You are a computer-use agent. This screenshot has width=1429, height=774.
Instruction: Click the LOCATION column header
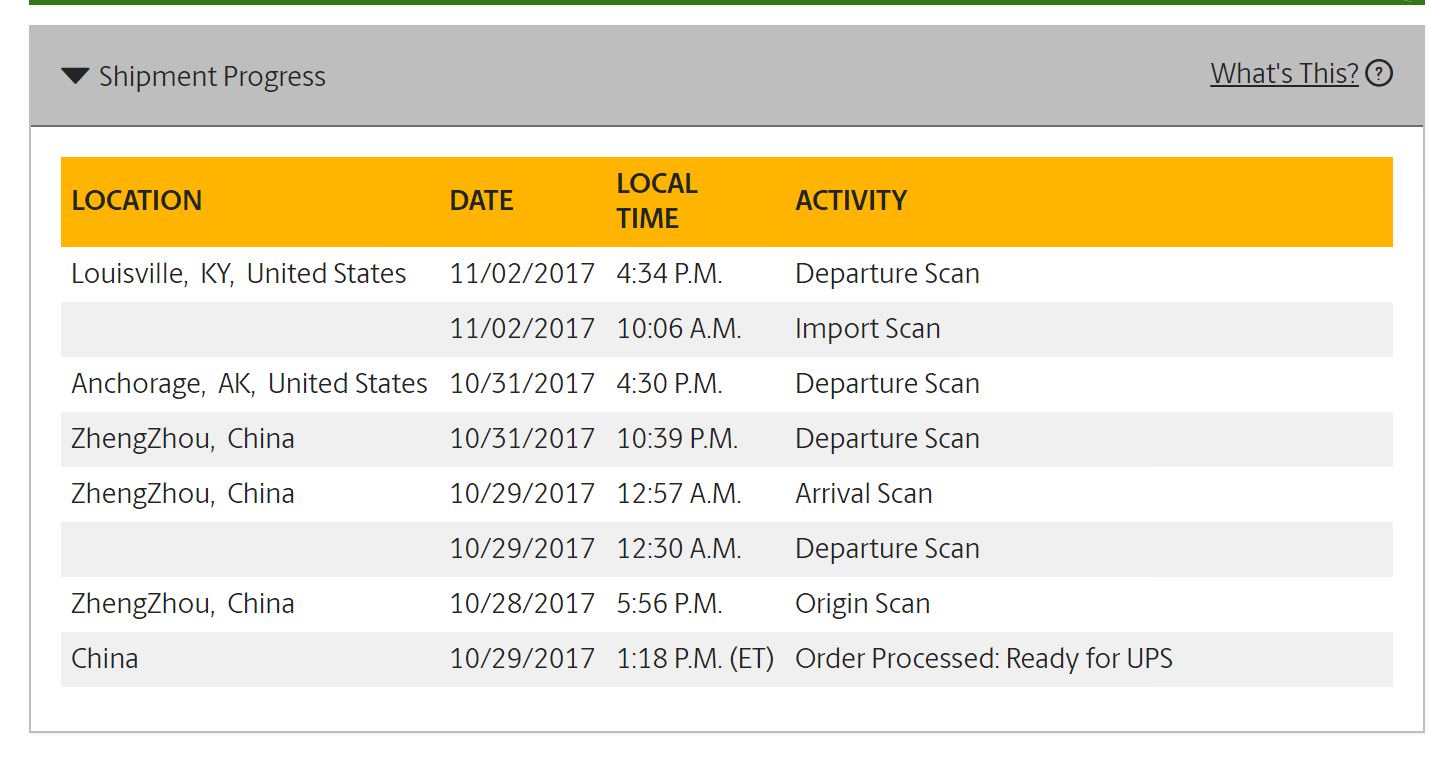[137, 201]
